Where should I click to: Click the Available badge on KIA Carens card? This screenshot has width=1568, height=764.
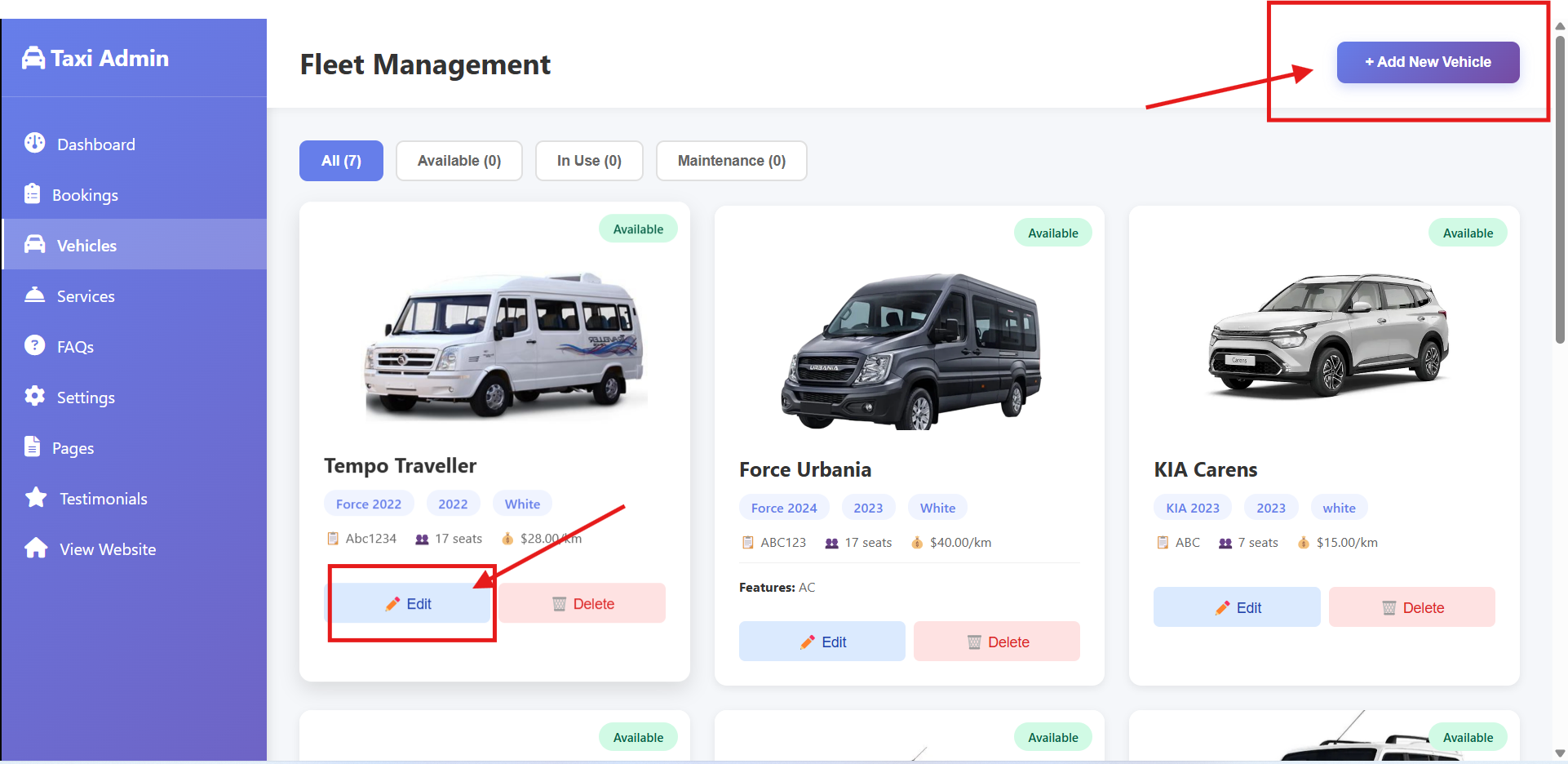pos(1467,232)
